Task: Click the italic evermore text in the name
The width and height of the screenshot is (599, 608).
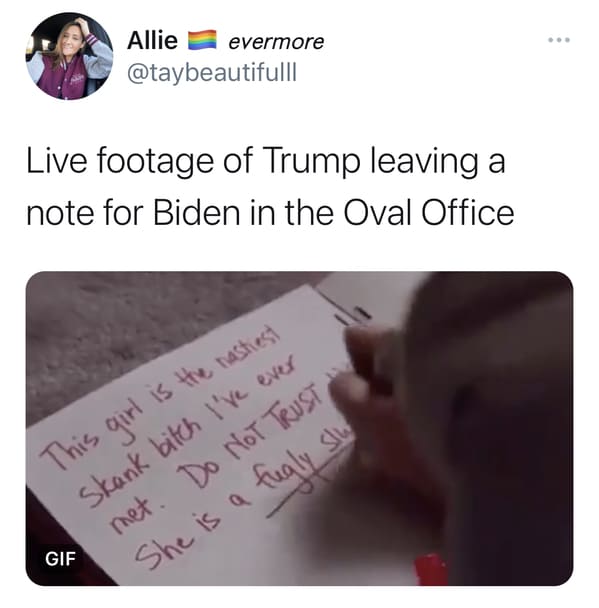Action: pos(276,41)
